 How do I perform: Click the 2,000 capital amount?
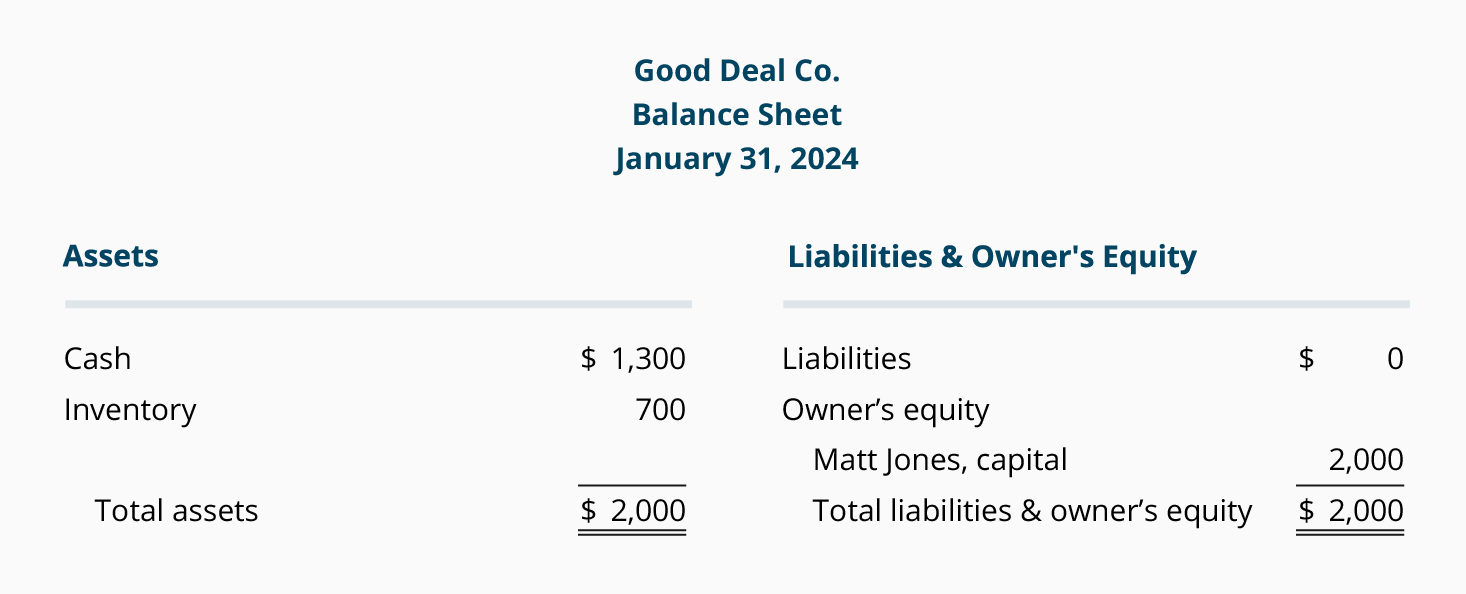point(1366,460)
